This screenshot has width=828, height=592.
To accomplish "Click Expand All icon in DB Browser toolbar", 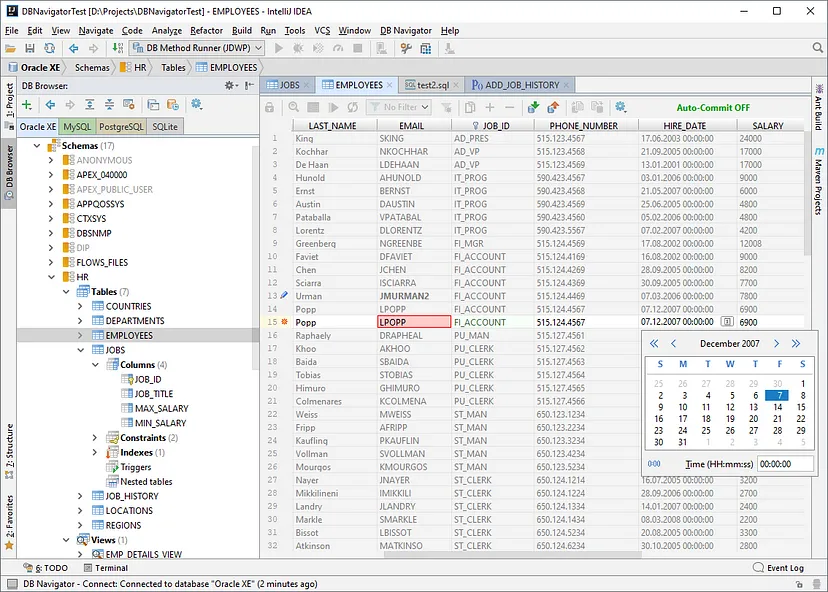I will (x=90, y=105).
